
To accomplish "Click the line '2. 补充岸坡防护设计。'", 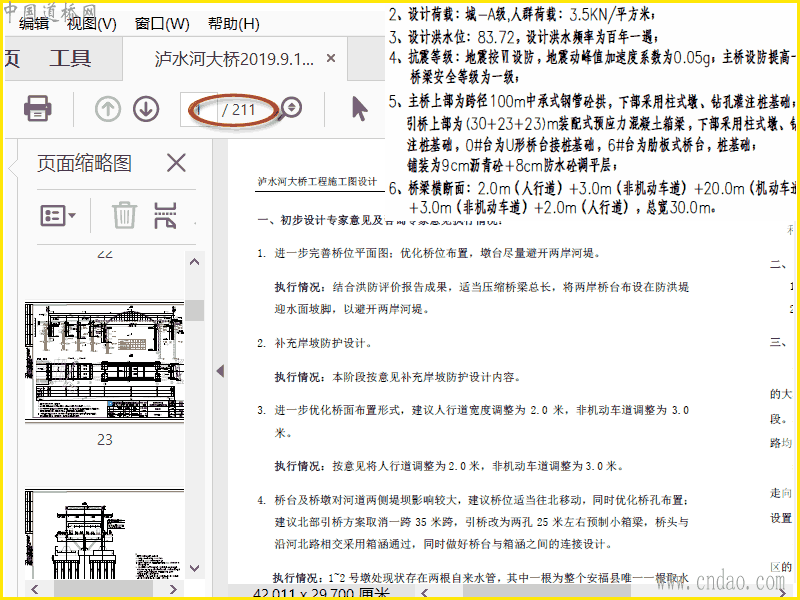I will tap(314, 343).
